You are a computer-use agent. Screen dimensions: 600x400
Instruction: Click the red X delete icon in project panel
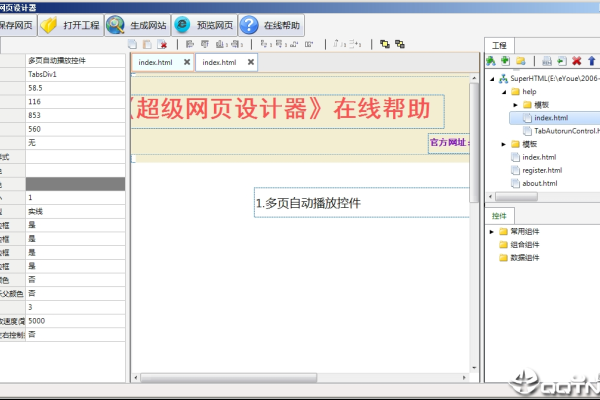pyautogui.click(x=576, y=61)
